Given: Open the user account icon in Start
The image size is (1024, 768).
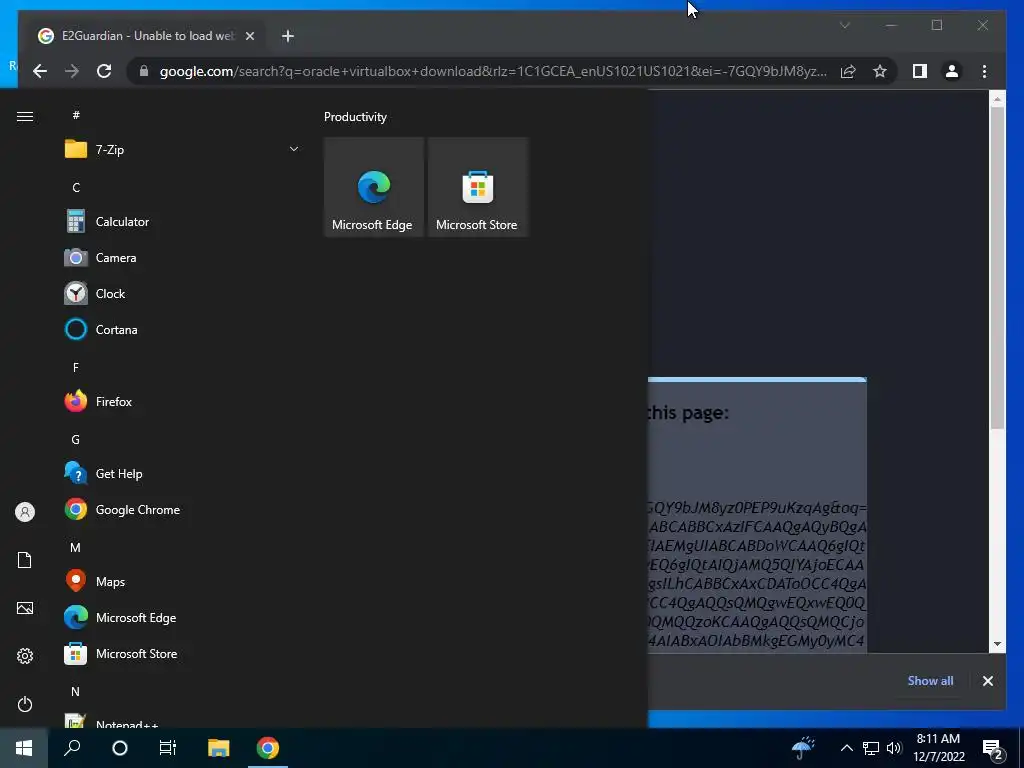Looking at the screenshot, I should click(25, 512).
